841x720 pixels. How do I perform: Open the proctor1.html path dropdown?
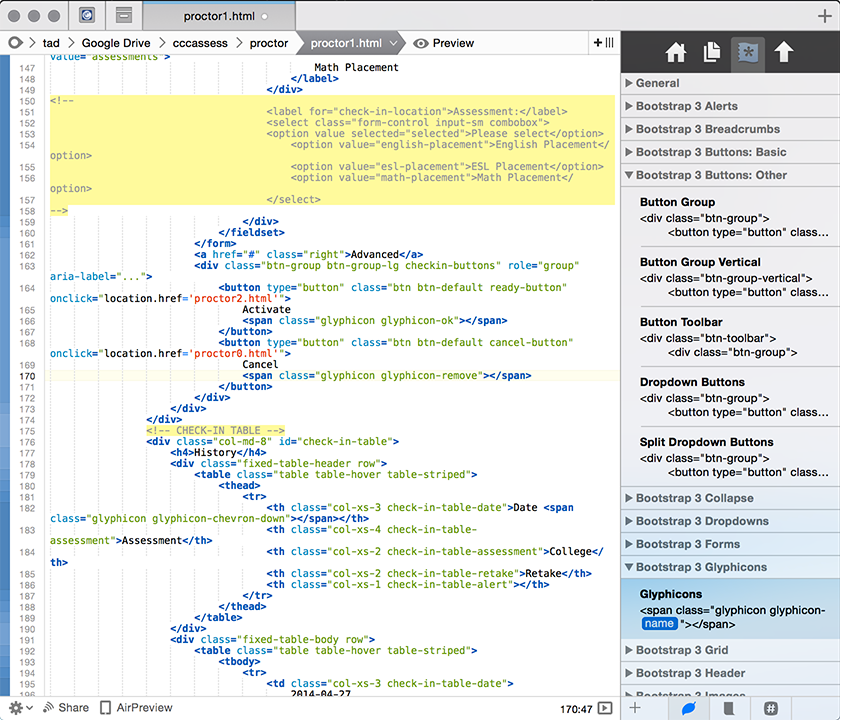click(x=351, y=43)
